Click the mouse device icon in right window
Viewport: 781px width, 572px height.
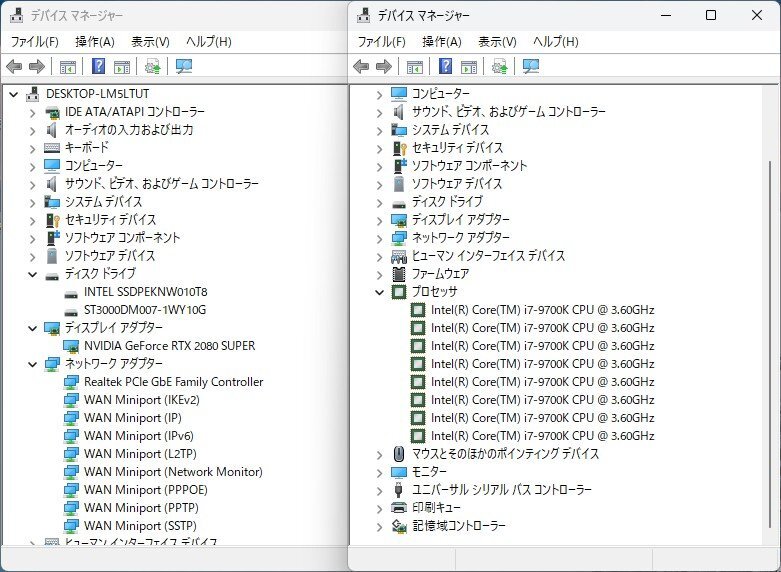(398, 454)
